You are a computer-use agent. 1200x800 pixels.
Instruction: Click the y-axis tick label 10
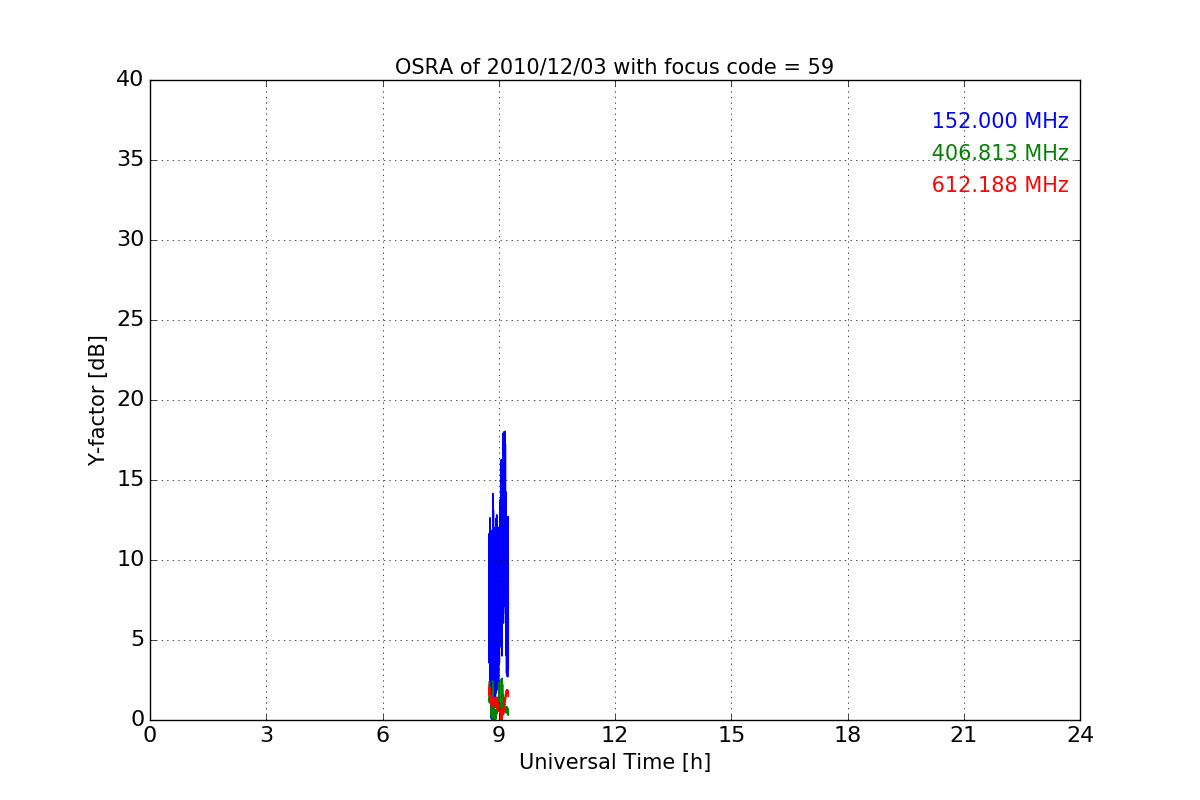point(130,559)
